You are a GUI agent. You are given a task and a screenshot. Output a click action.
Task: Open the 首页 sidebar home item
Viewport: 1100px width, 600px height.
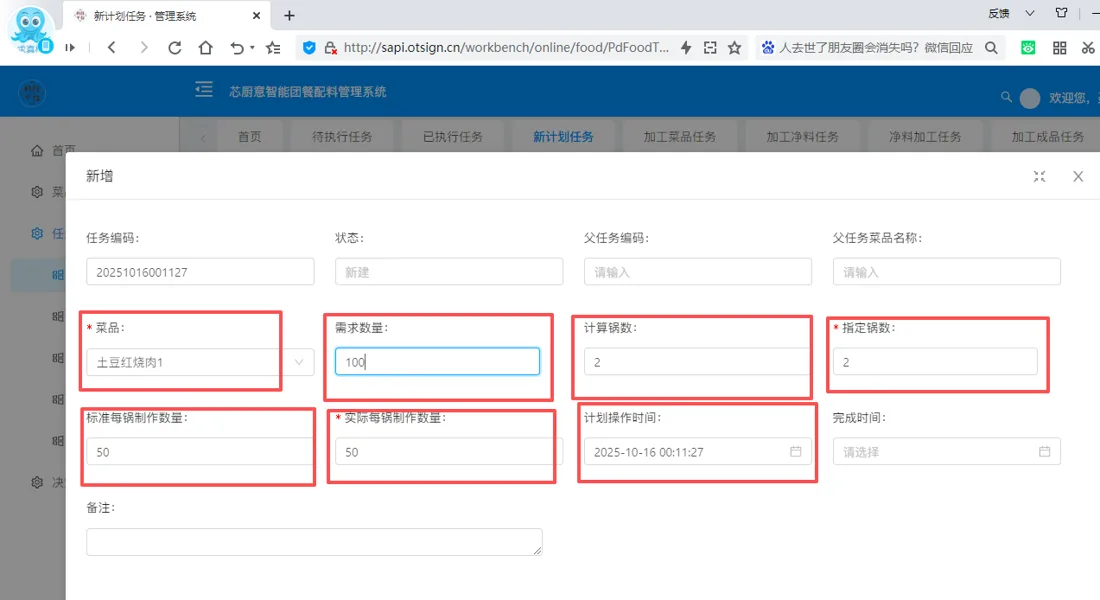pos(53,150)
